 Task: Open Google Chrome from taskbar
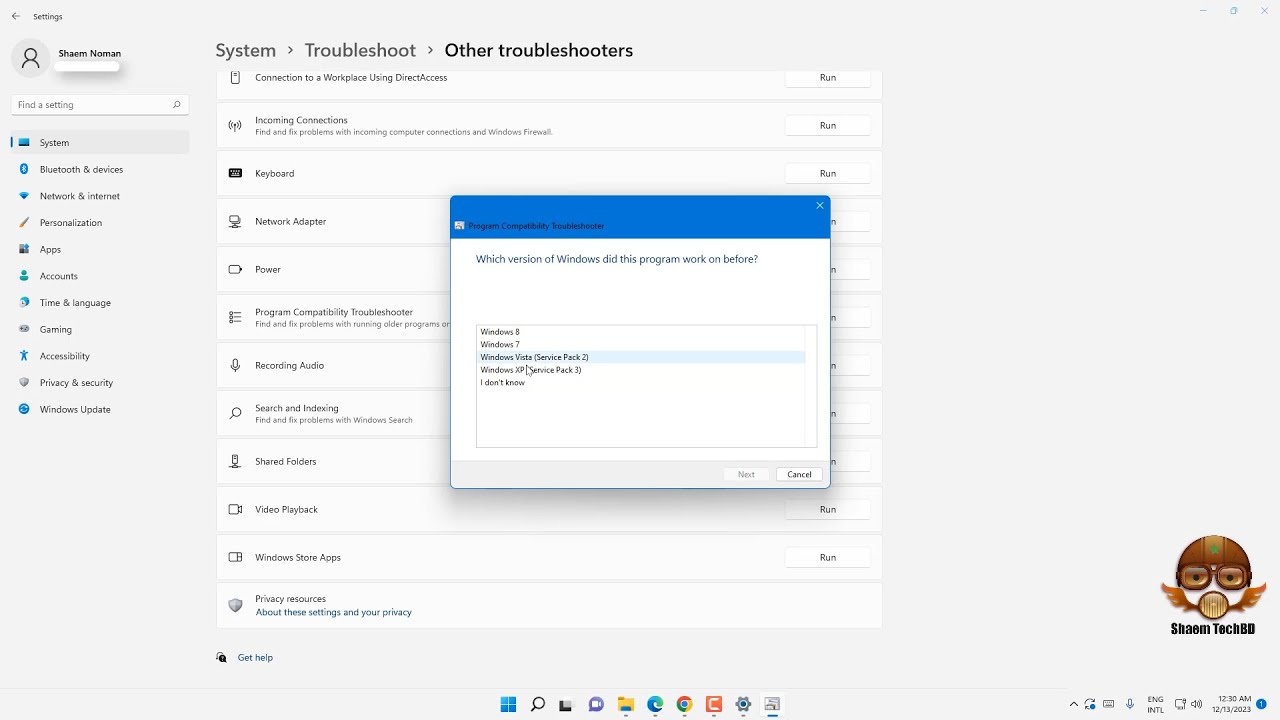pos(684,704)
